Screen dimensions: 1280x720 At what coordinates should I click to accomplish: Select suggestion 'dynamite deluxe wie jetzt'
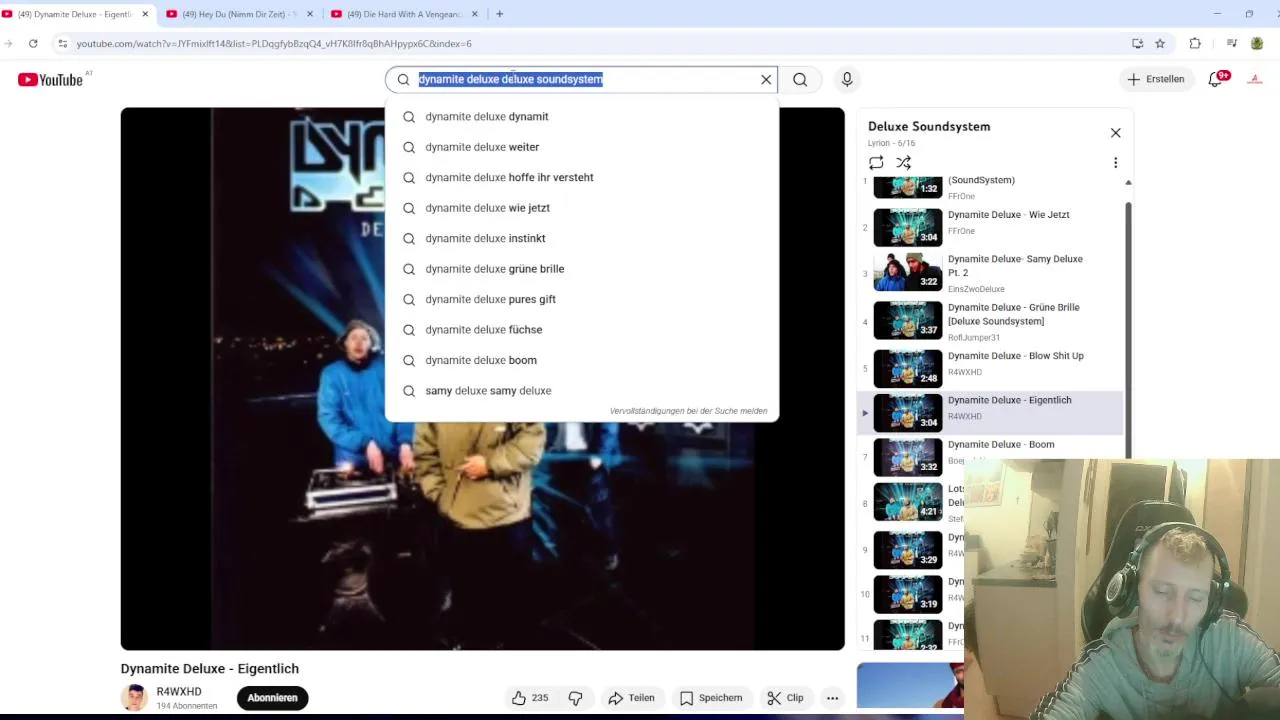point(582,208)
